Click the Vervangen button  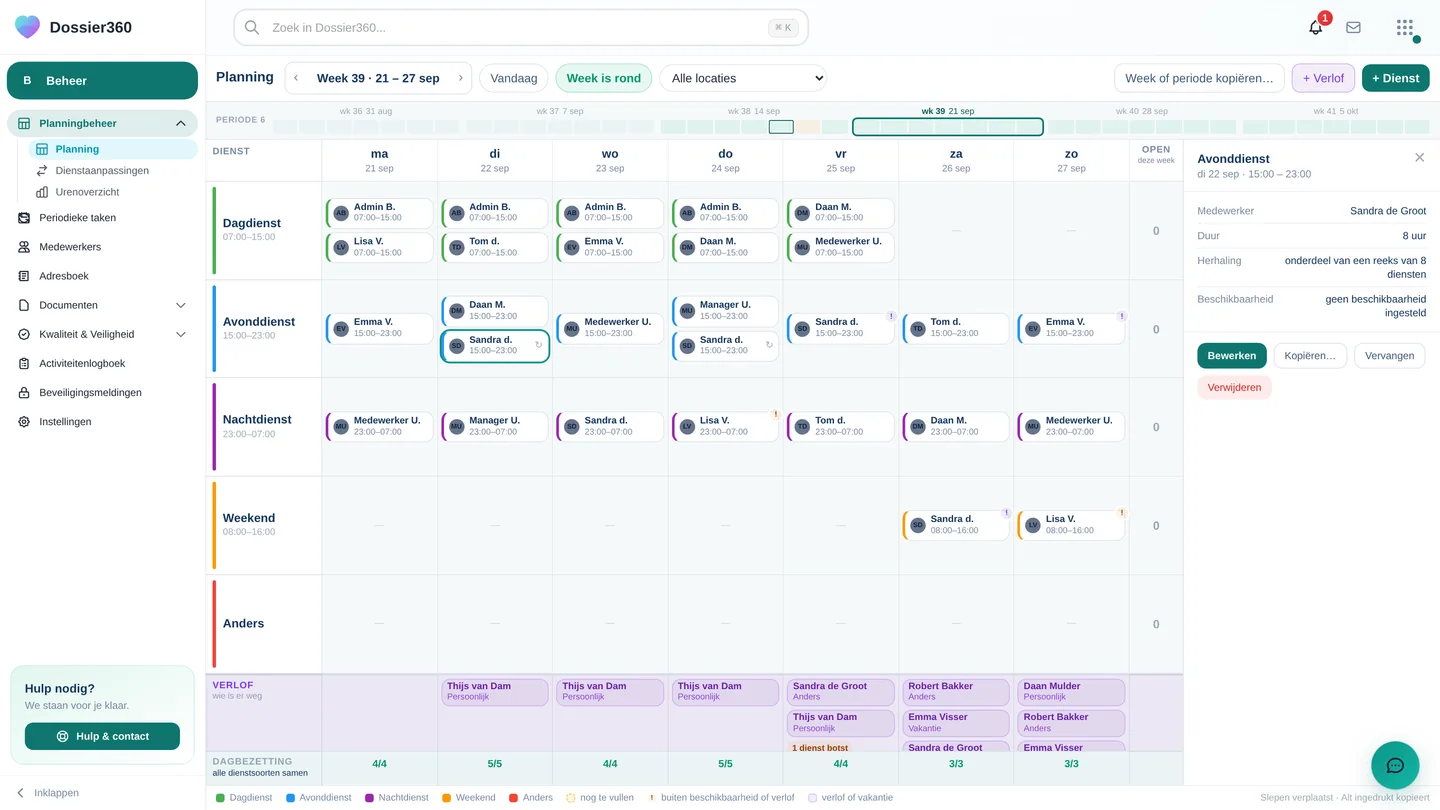pos(1389,356)
